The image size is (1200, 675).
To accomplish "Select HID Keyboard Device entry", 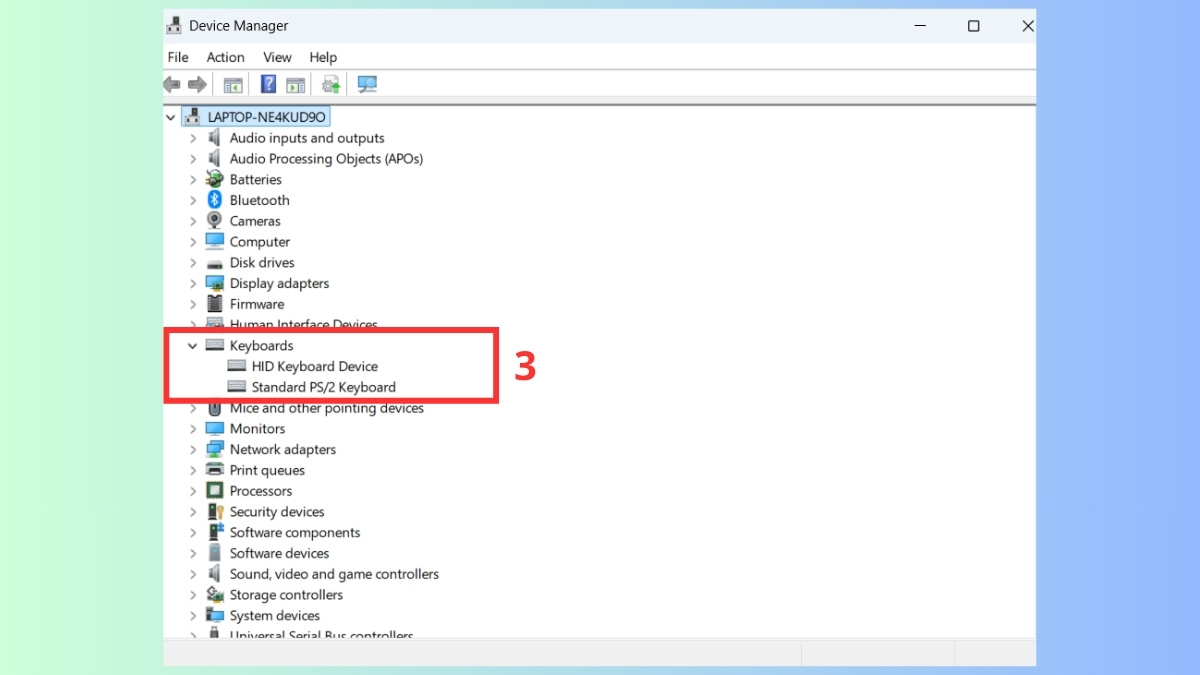I will 315,366.
